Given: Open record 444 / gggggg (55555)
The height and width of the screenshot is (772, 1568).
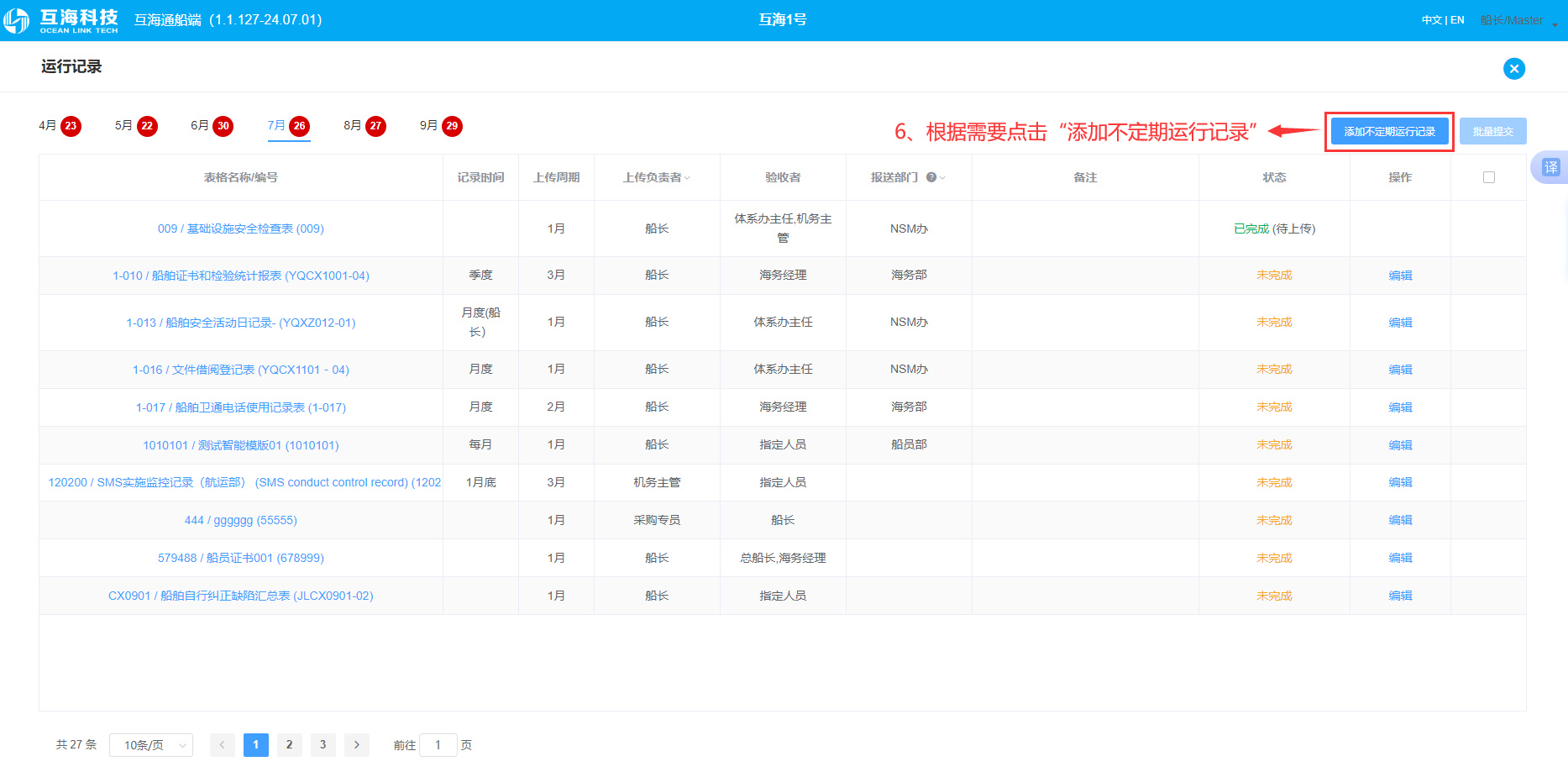Looking at the screenshot, I should (x=241, y=520).
